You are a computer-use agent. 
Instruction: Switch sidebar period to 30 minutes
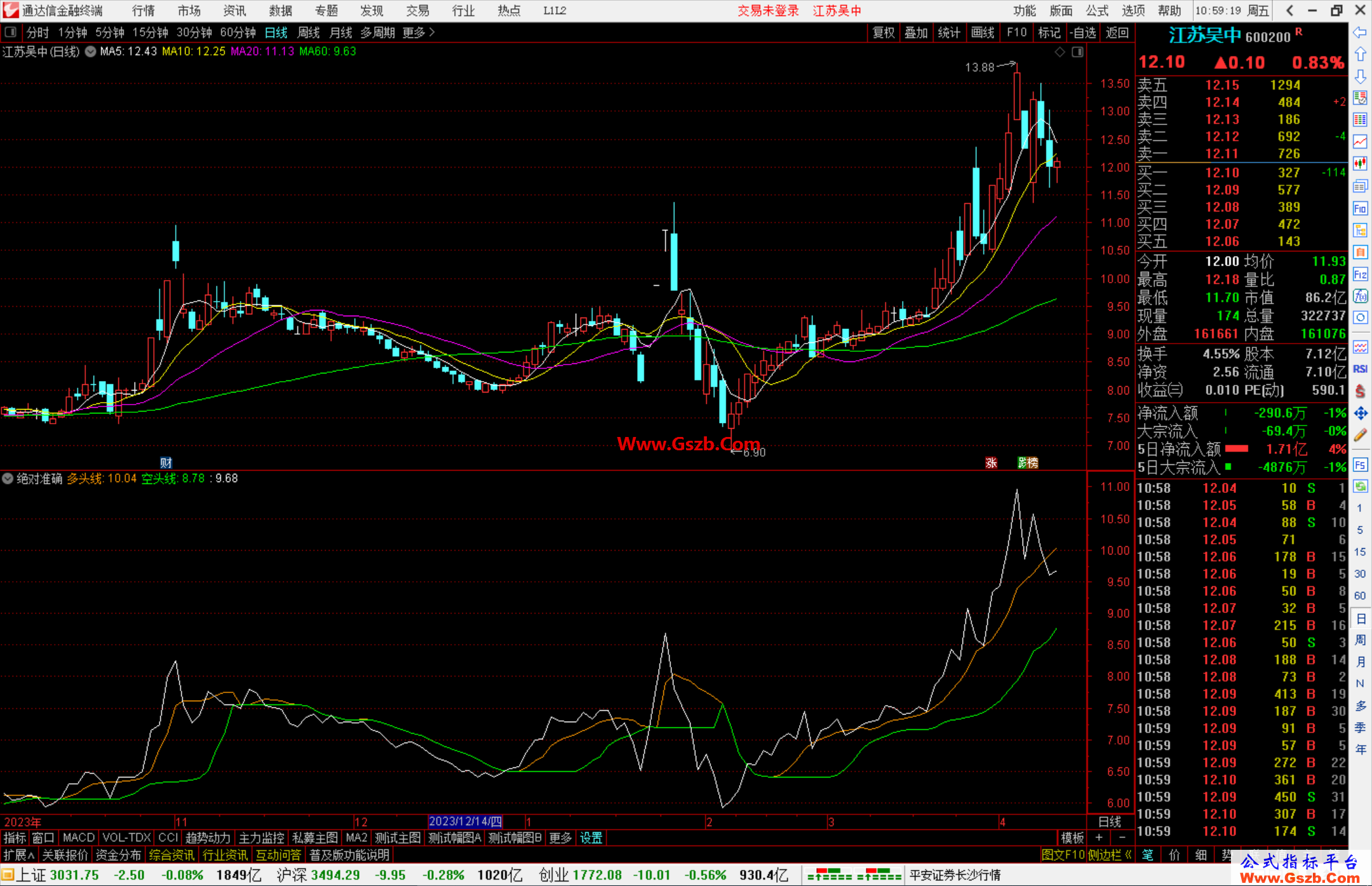[x=1360, y=574]
